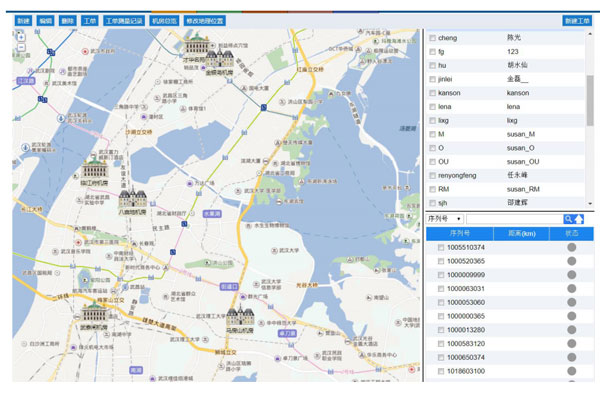Zoom out on the map

point(21,47)
